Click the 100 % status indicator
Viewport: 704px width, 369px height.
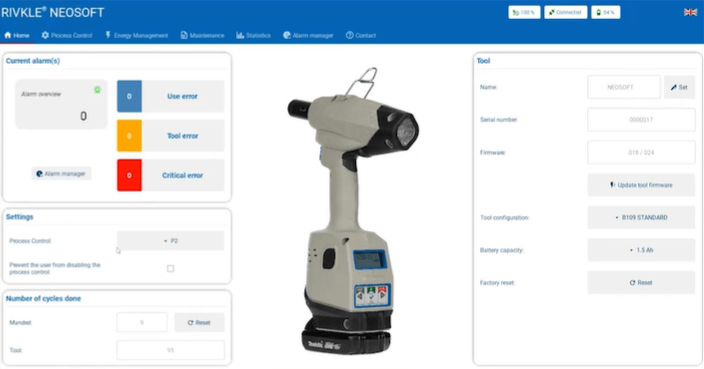coord(524,12)
